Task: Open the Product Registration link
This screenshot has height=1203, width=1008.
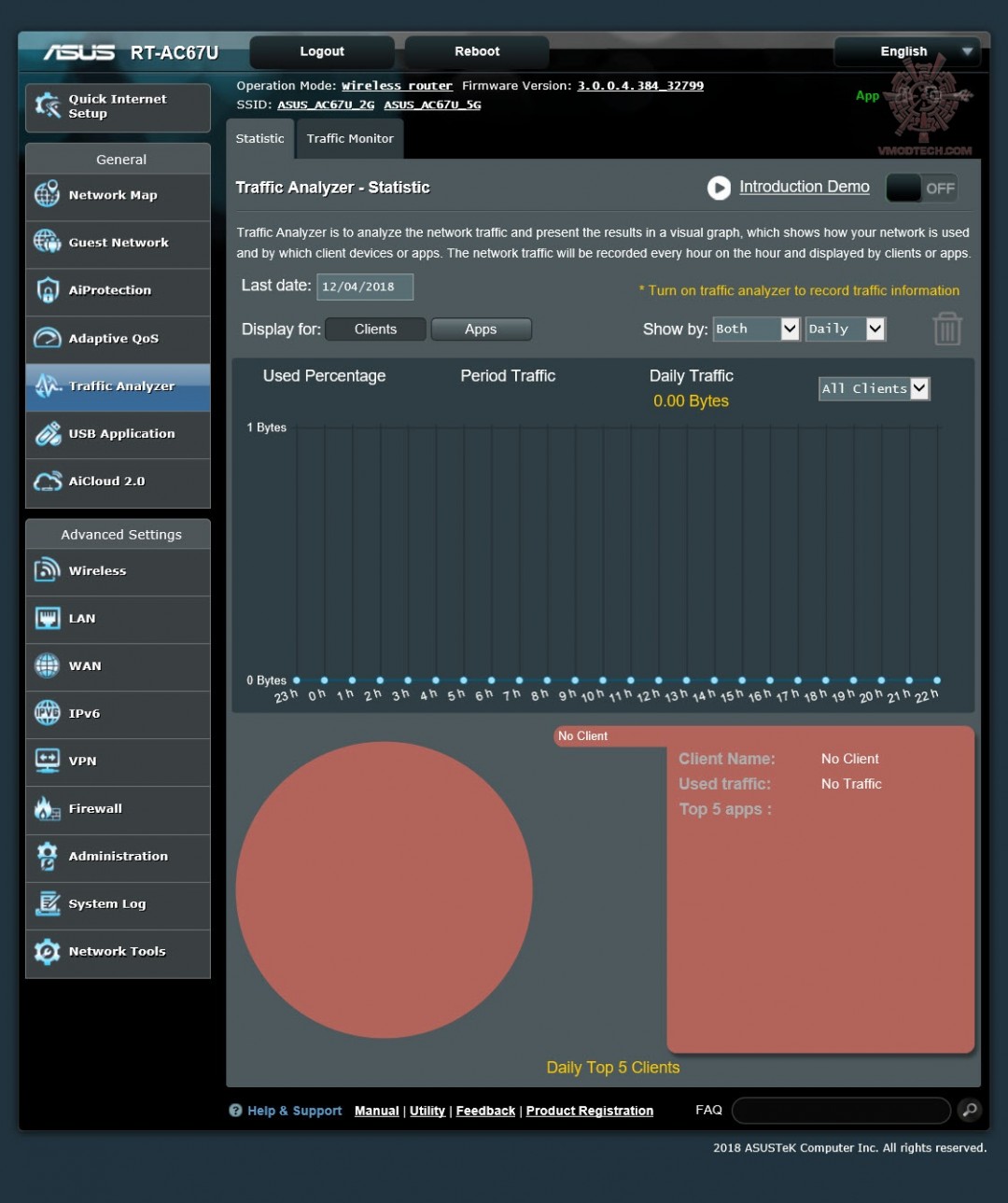Action: tap(590, 1111)
